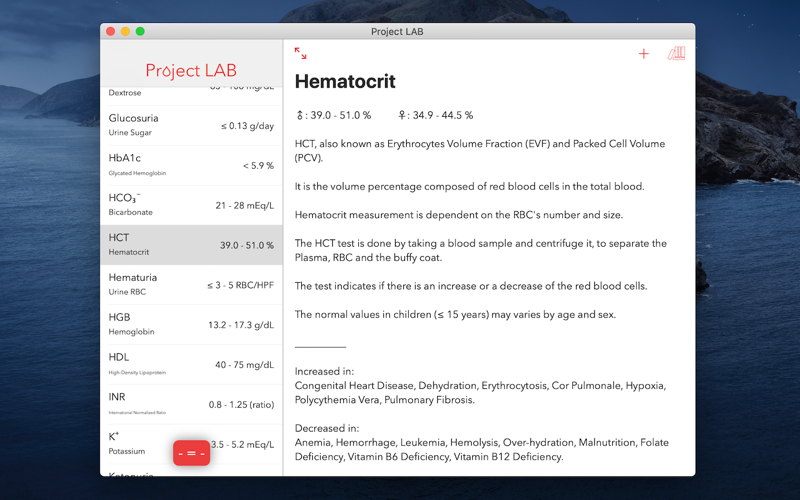
Task: Select the HbA1c list entry
Action: (191, 165)
